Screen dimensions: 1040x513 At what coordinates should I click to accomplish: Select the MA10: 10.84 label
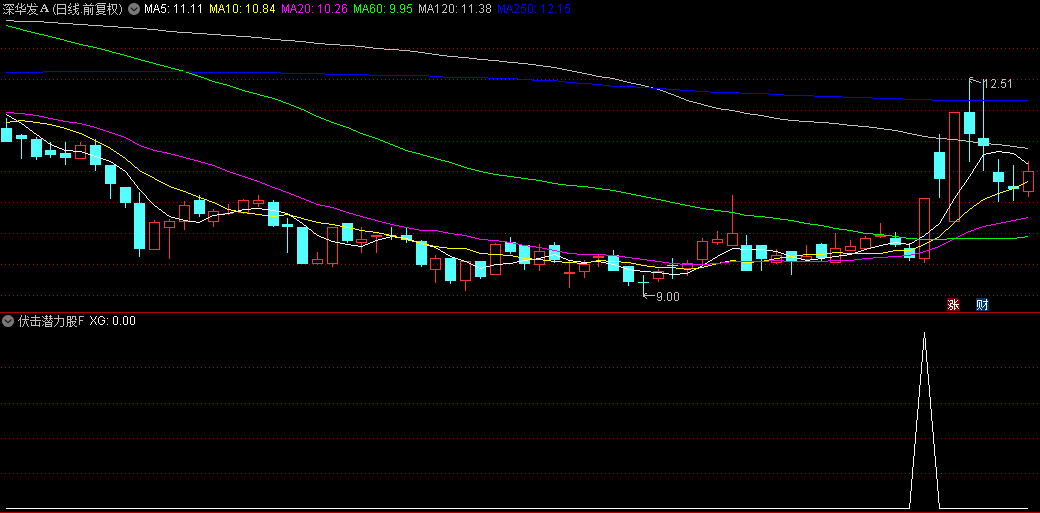coord(242,9)
